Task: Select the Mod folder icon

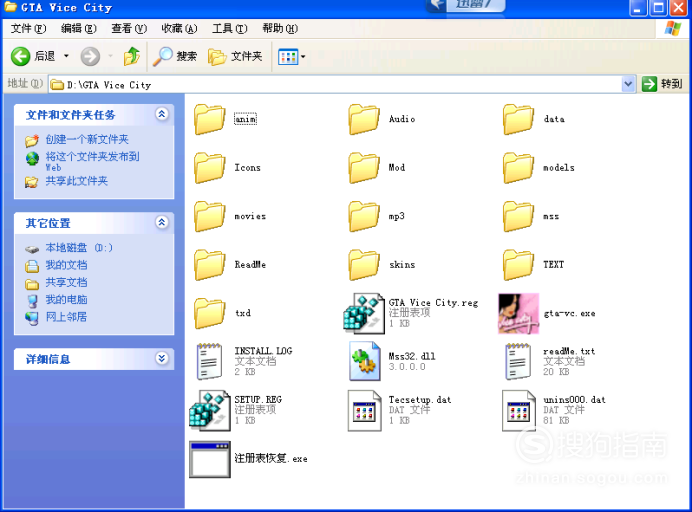Action: [x=364, y=168]
